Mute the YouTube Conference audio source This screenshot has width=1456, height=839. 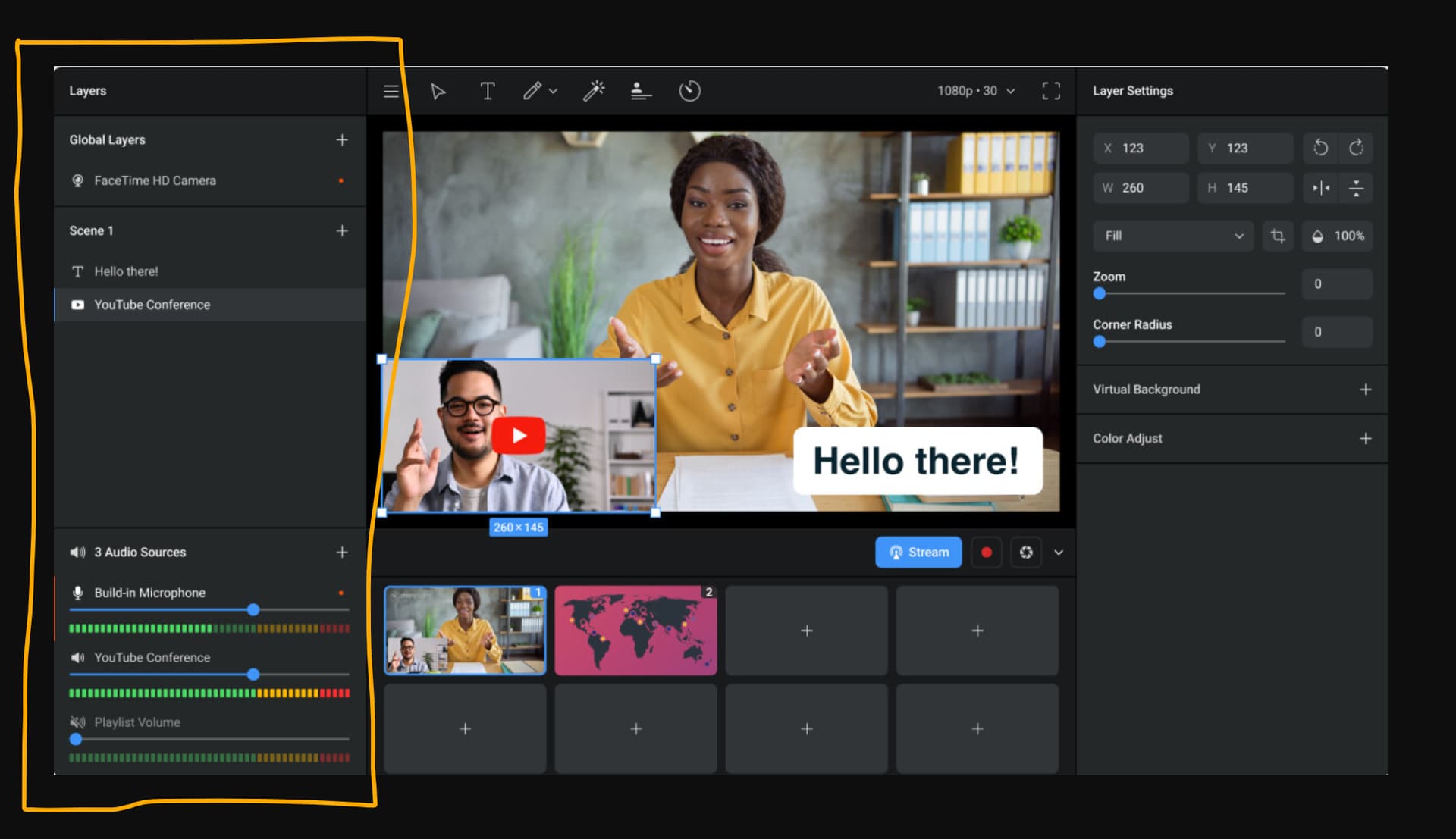click(77, 658)
